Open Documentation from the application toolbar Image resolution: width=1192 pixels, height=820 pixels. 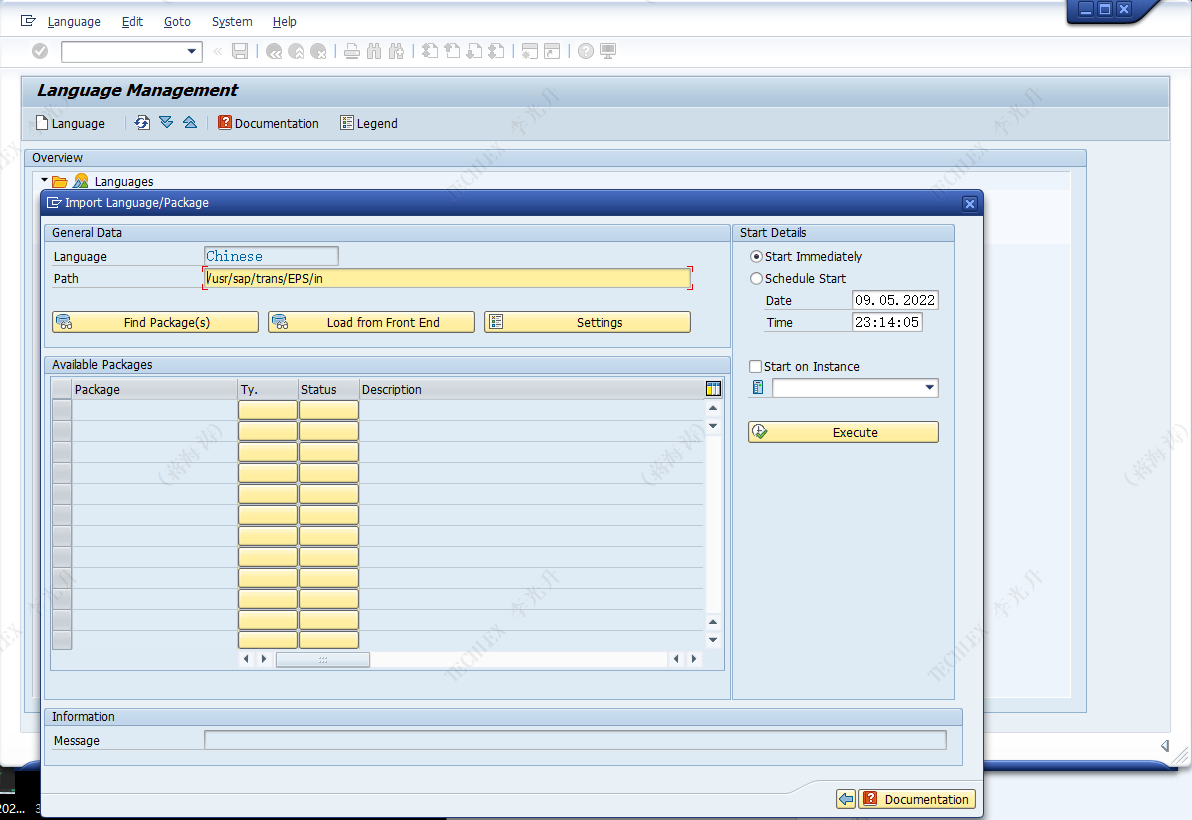click(268, 123)
